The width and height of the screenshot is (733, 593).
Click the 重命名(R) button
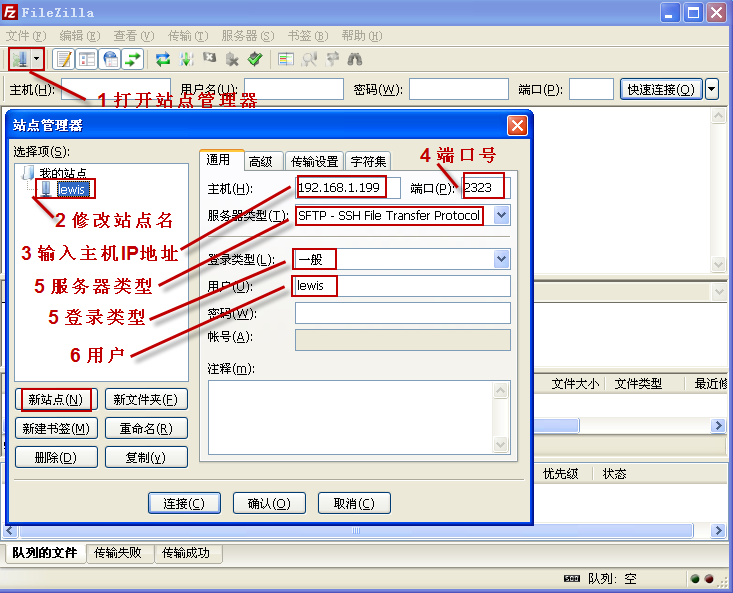[x=146, y=429]
